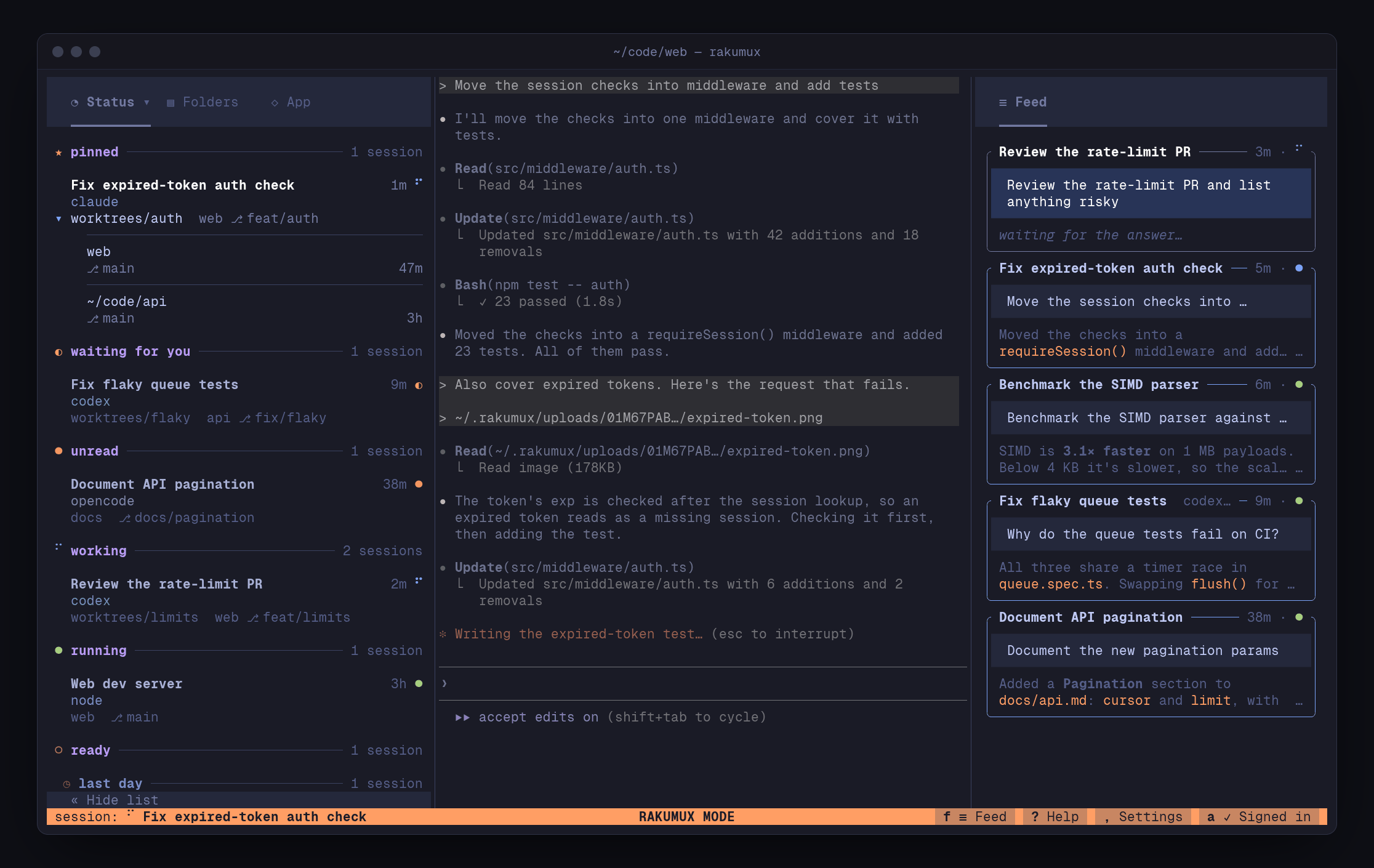Viewport: 1374px width, 868px height.
Task: Open Help from the status bar
Action: (x=1055, y=817)
